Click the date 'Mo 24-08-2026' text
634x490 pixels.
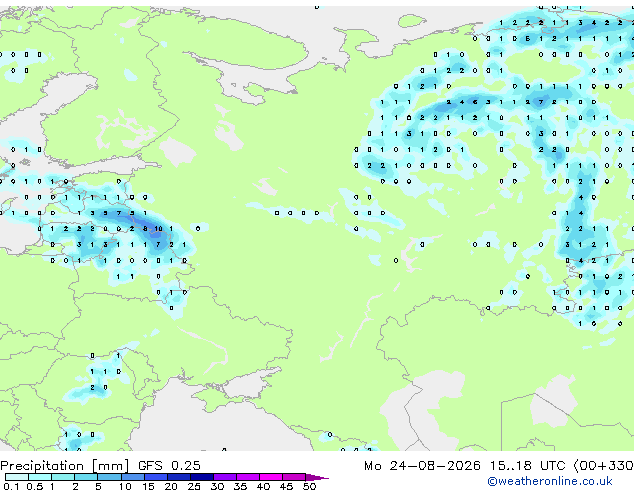click(422, 466)
